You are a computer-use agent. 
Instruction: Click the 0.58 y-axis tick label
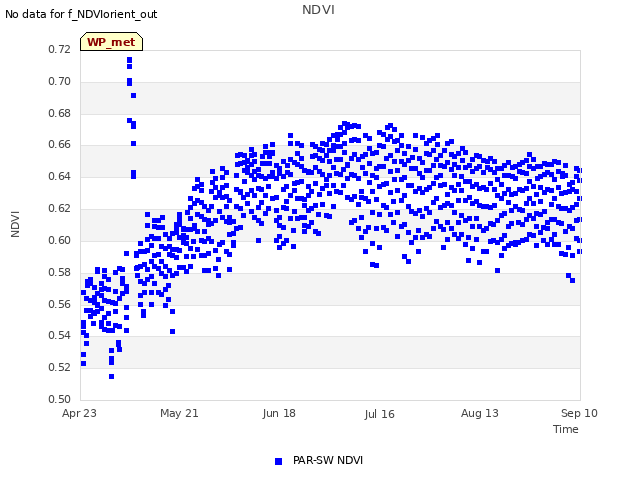click(x=60, y=272)
